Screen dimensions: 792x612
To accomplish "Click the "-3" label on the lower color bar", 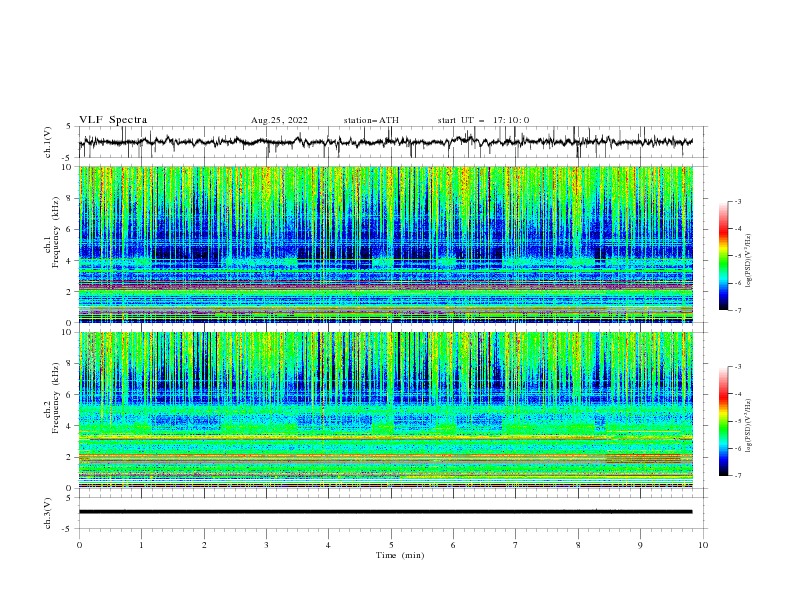I will click(738, 367).
